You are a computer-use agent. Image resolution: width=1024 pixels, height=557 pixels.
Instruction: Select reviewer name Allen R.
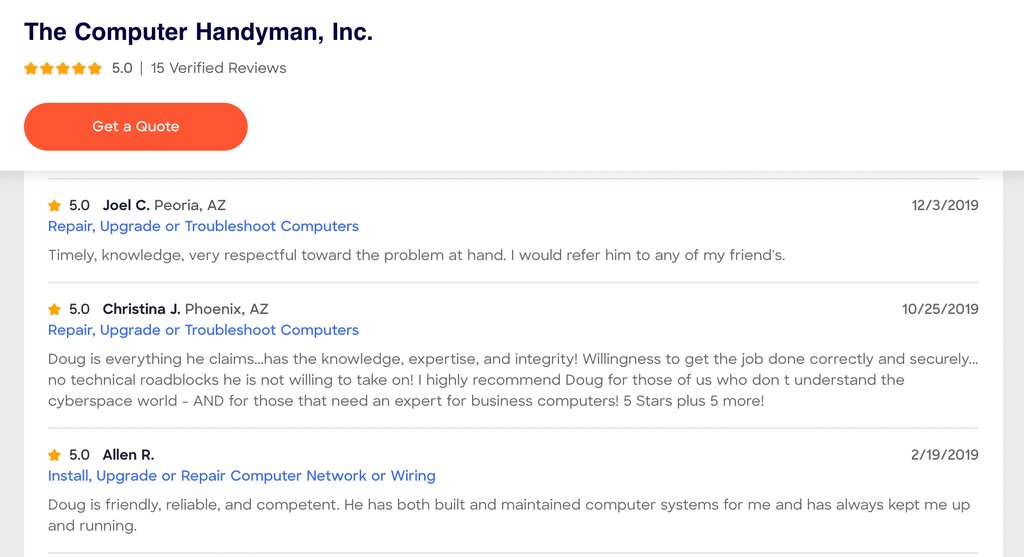coord(128,455)
